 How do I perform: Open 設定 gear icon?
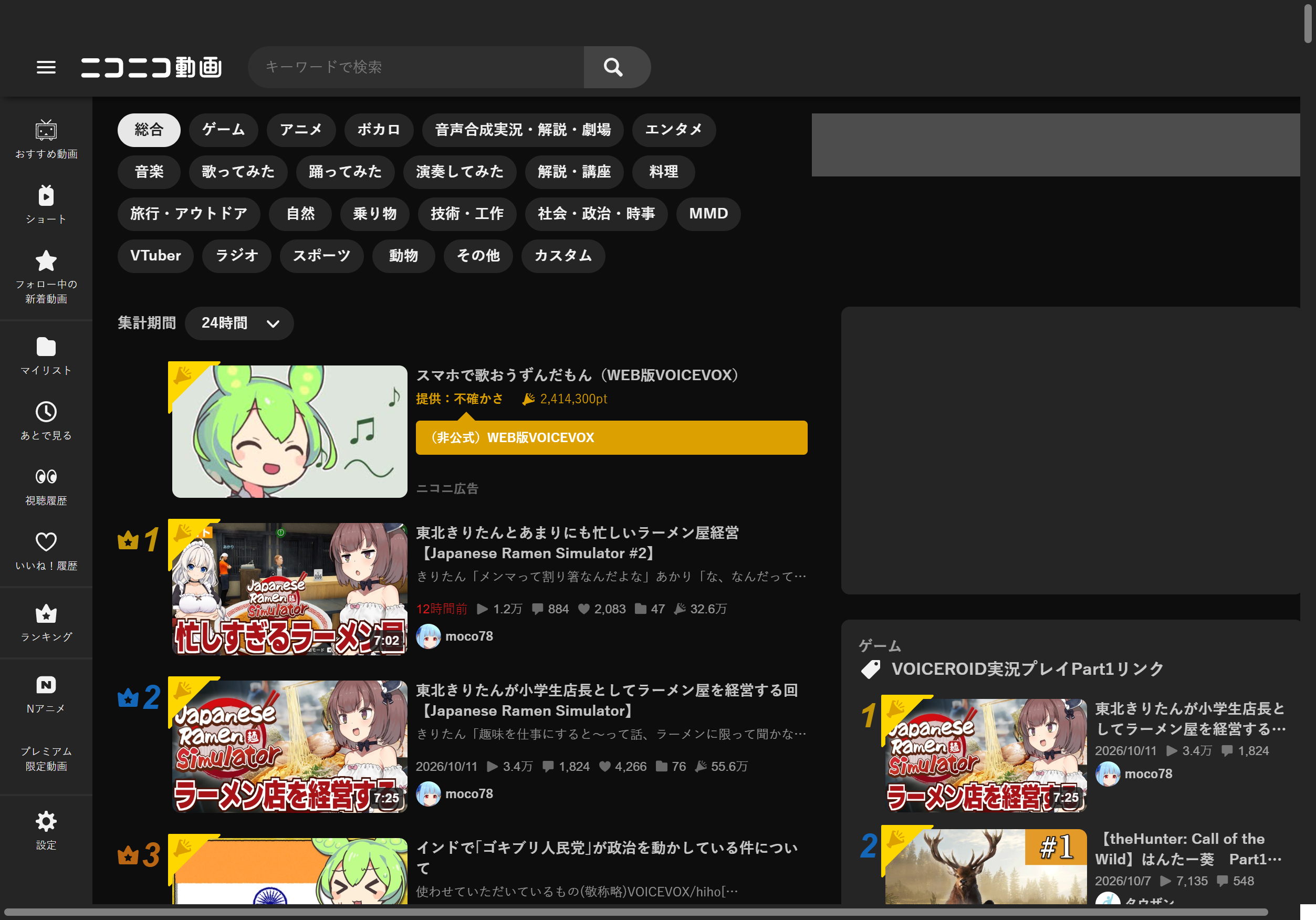(x=46, y=821)
